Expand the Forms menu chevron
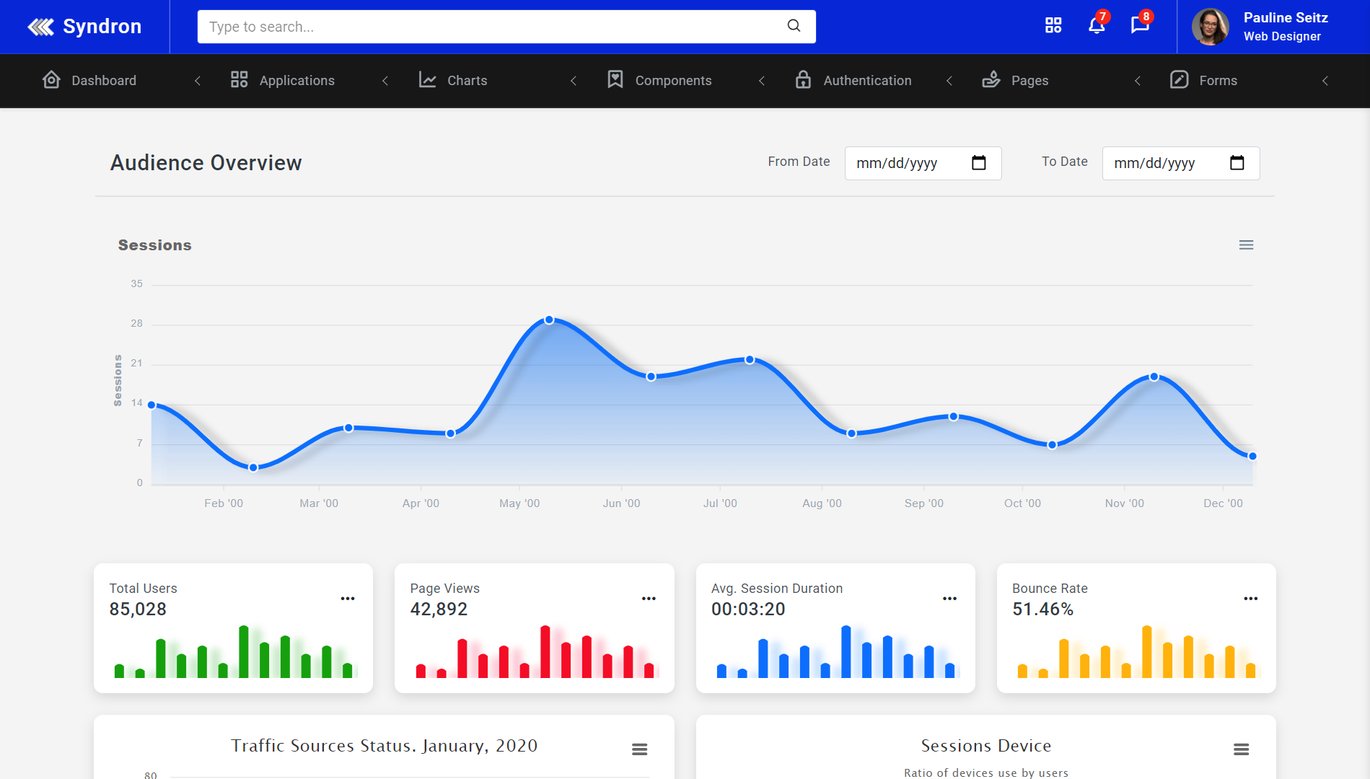The image size is (1370, 779). (x=1325, y=81)
